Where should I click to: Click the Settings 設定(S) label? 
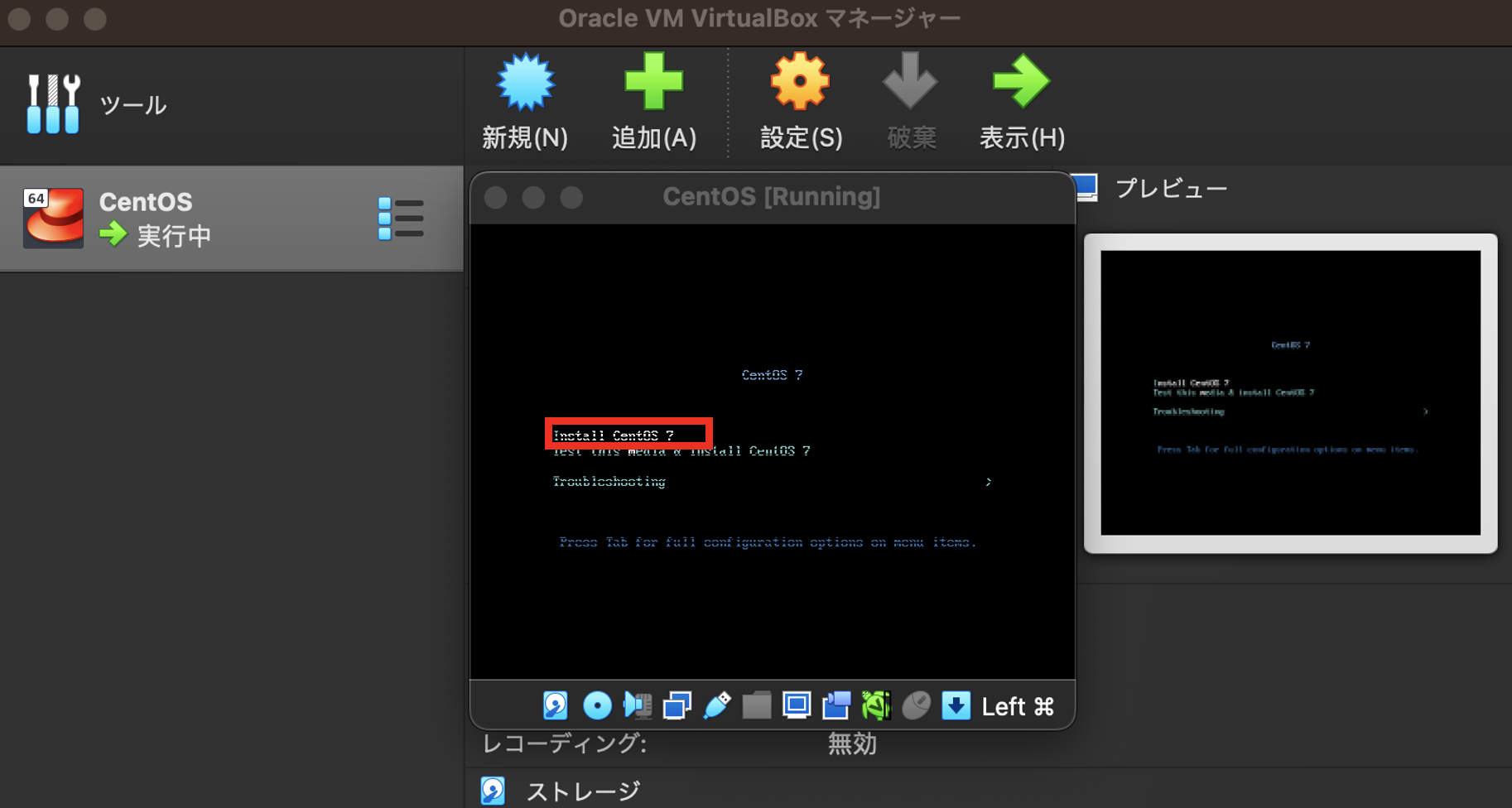pos(801,137)
